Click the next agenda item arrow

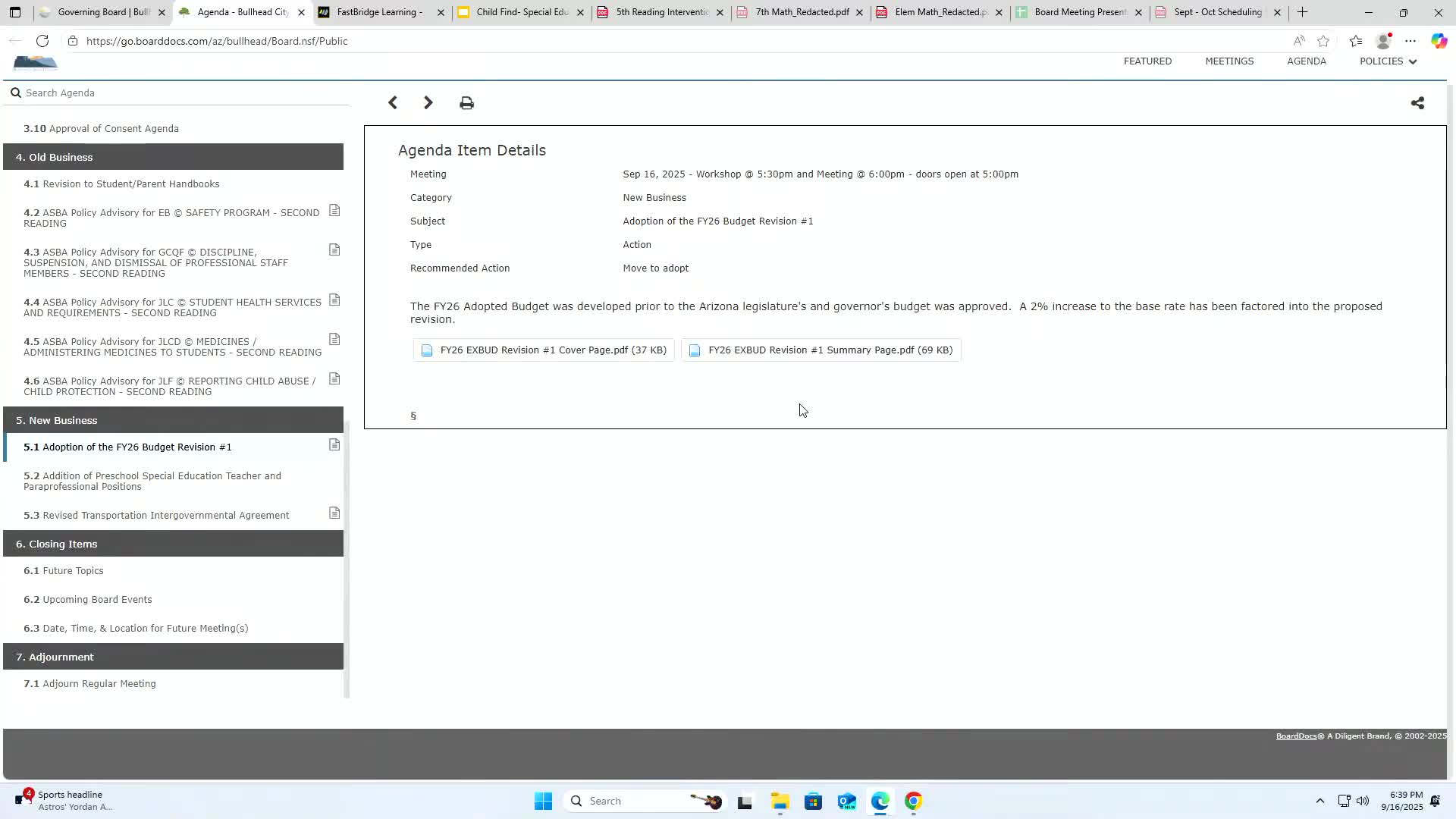click(x=428, y=102)
